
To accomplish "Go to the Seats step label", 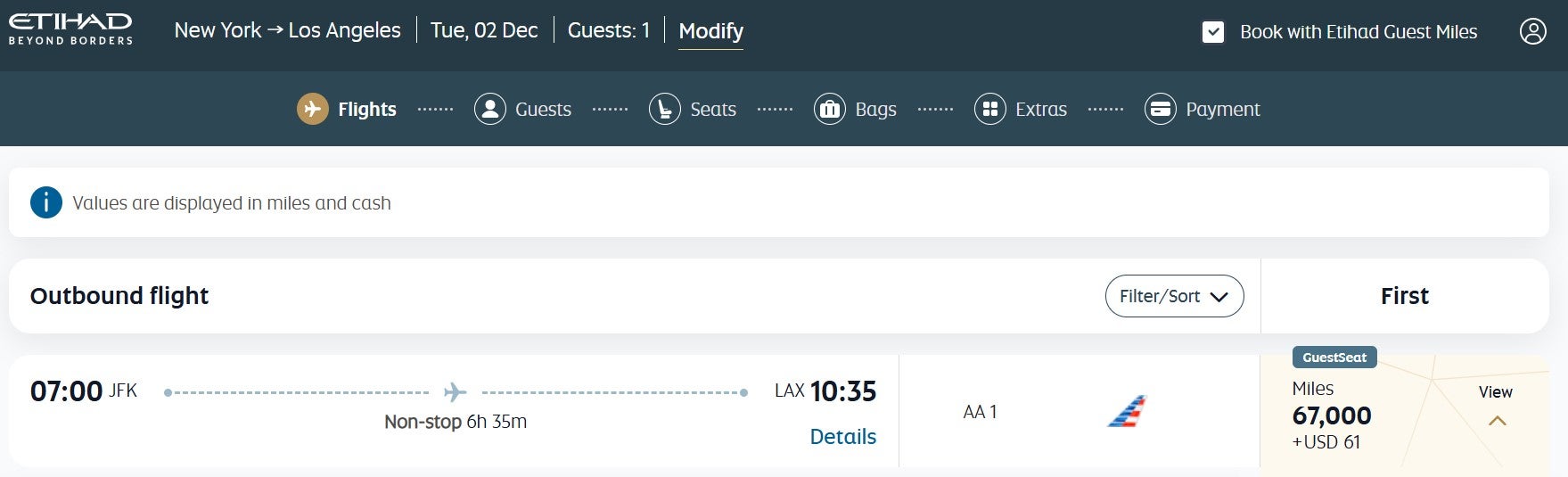I will click(713, 110).
